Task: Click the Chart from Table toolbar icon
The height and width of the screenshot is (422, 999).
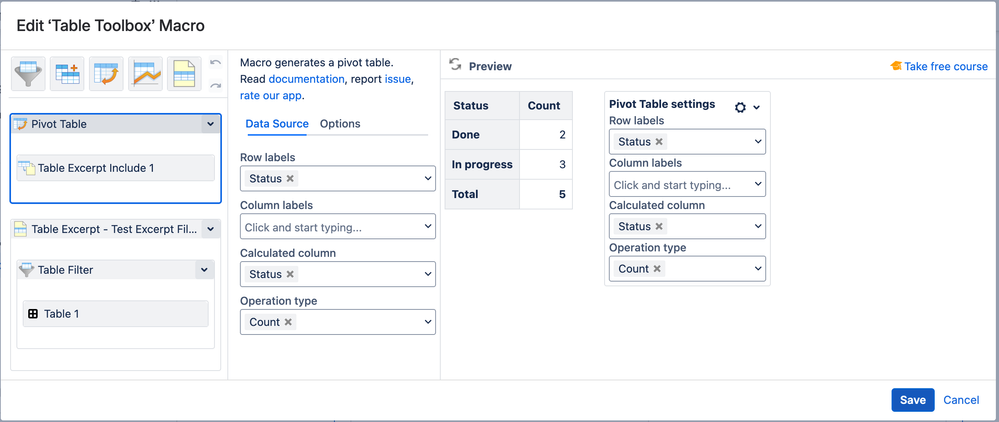Action: 146,75
